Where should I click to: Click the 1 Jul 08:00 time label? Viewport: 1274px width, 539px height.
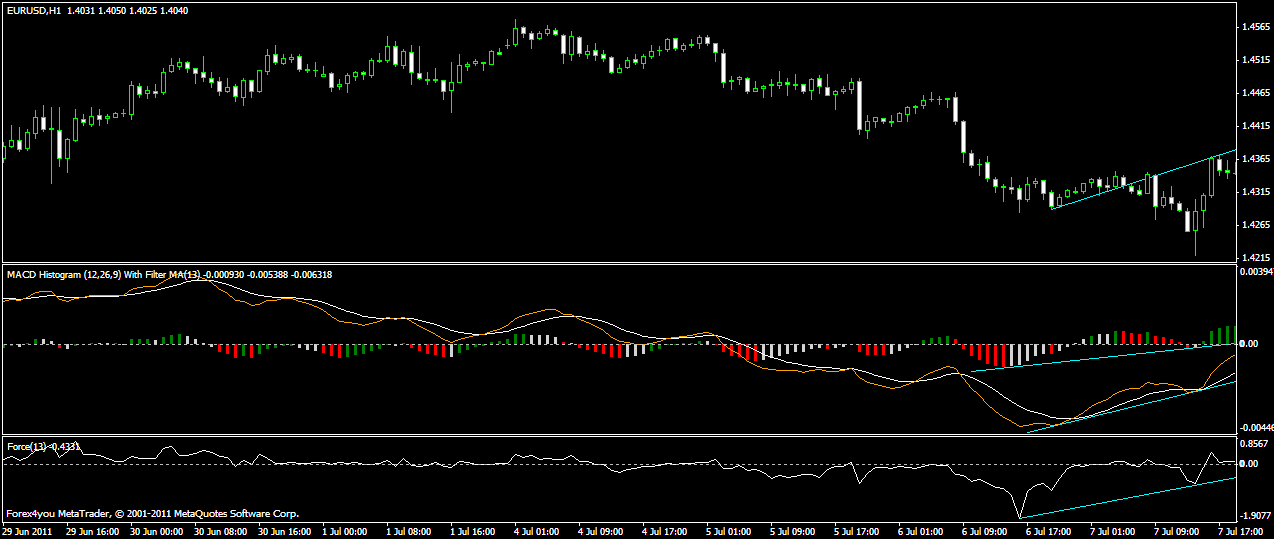pos(406,532)
